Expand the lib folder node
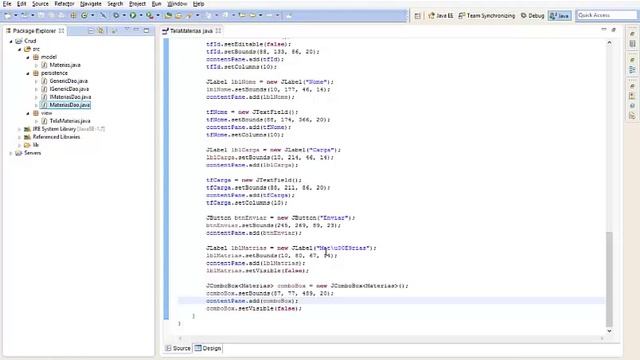Image resolution: width=640 pixels, height=360 pixels. [19, 145]
